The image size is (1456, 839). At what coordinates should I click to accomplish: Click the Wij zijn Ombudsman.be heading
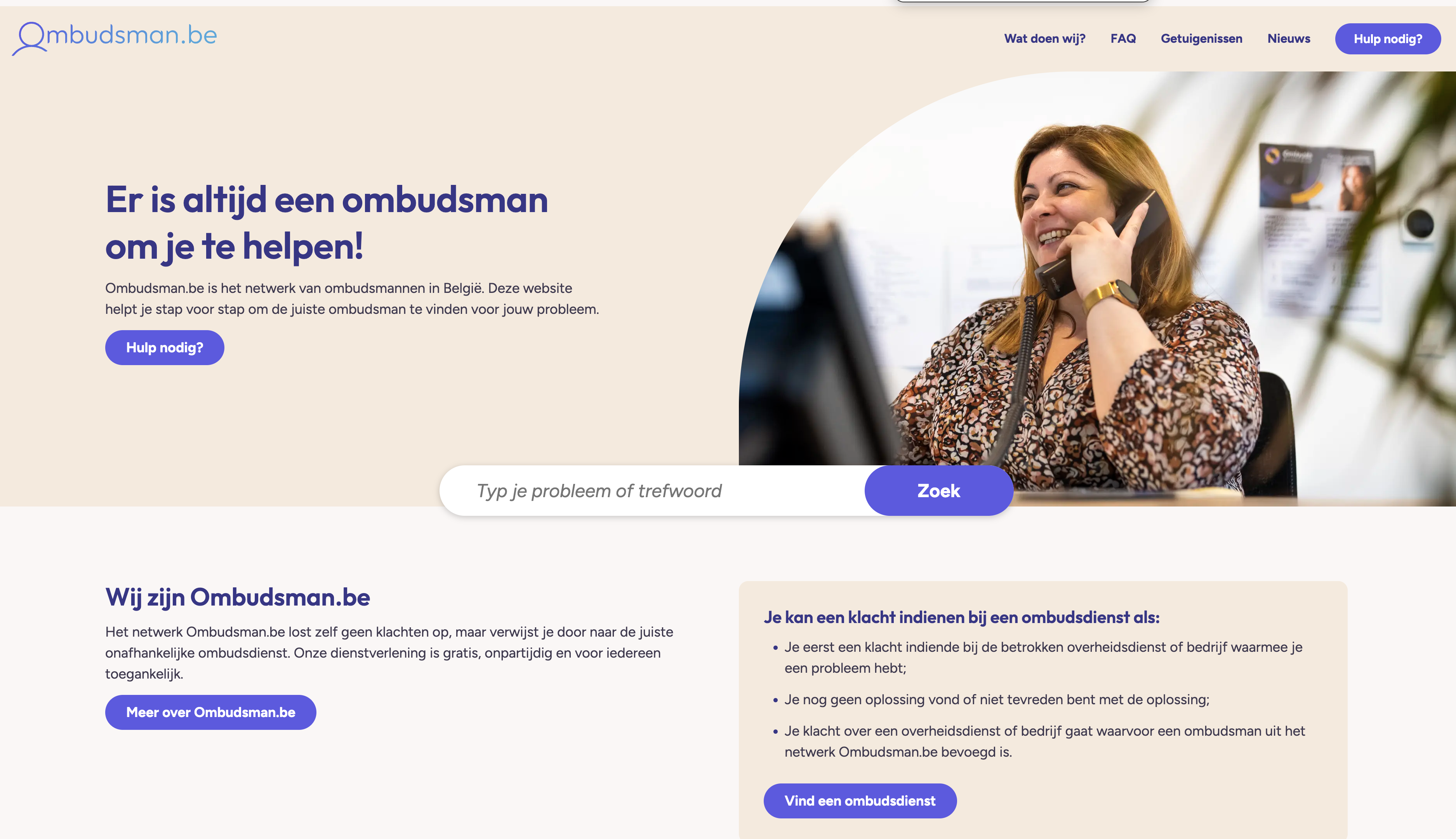pos(237,597)
